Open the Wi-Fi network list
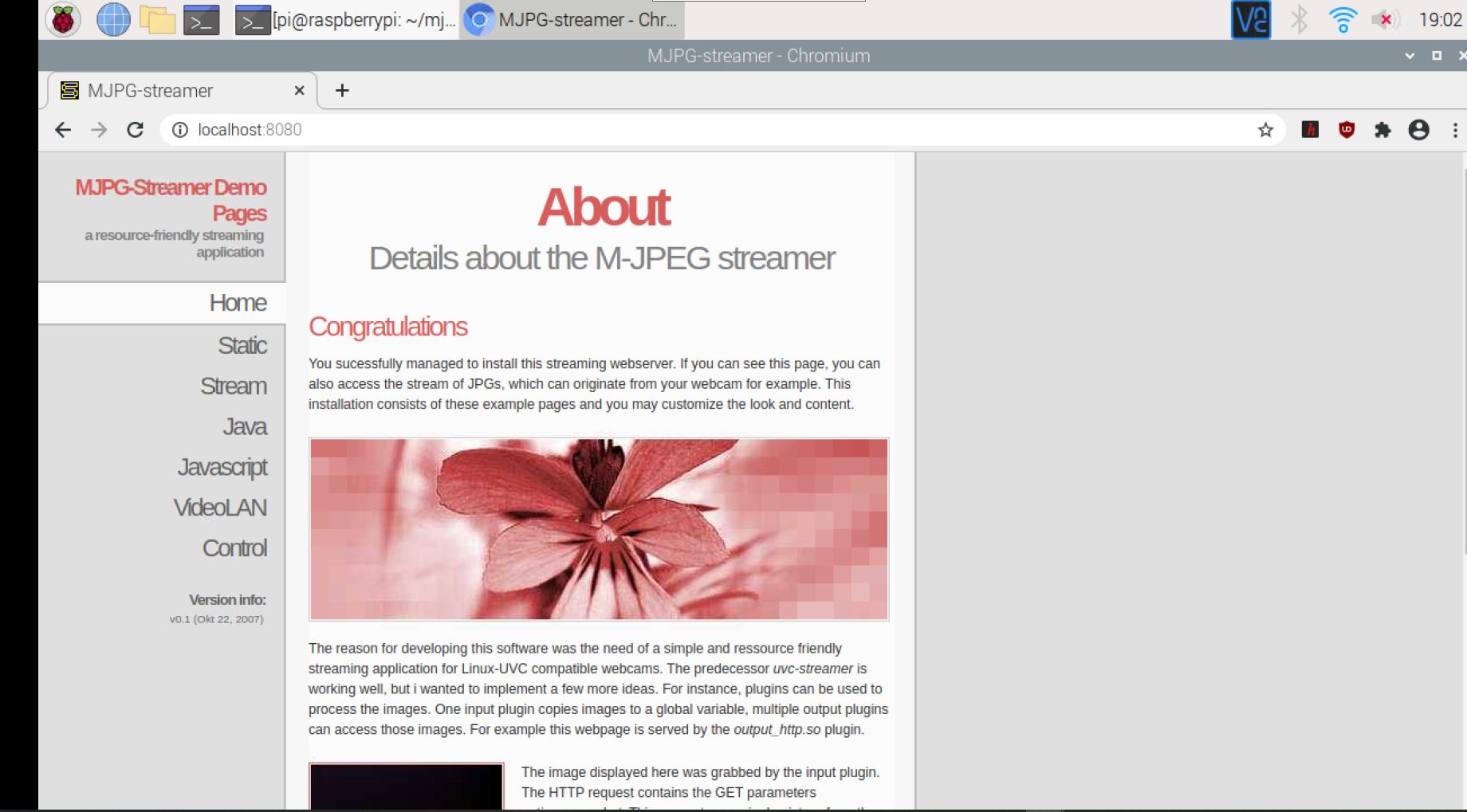Viewport: 1467px width, 812px height. click(1343, 19)
